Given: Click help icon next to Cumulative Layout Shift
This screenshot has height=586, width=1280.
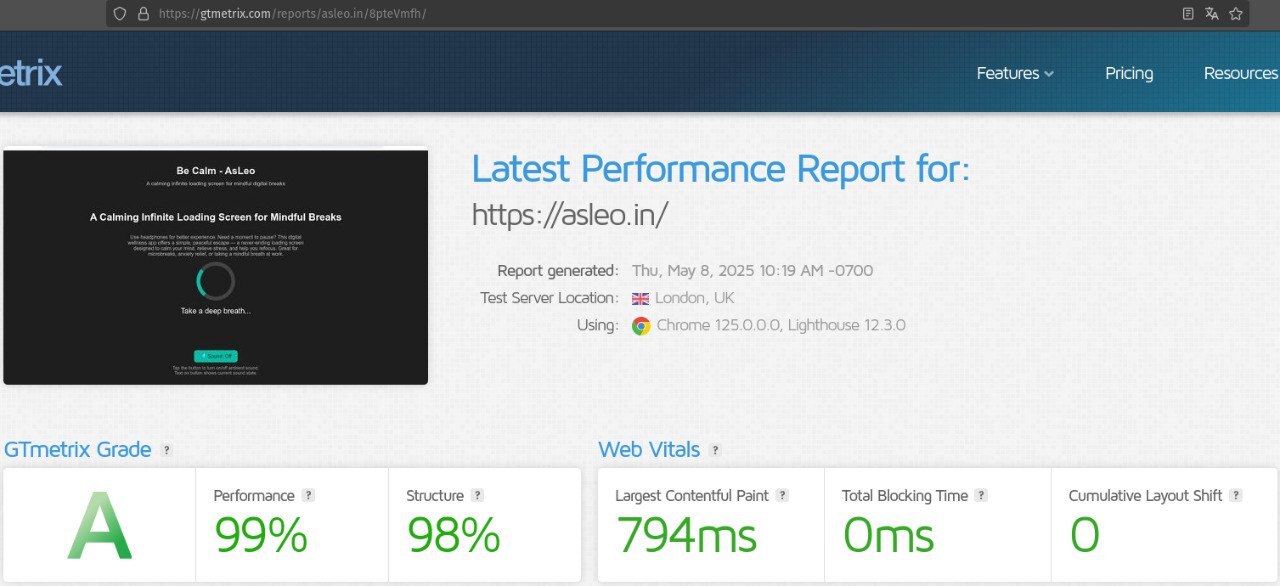Looking at the screenshot, I should 1236,495.
